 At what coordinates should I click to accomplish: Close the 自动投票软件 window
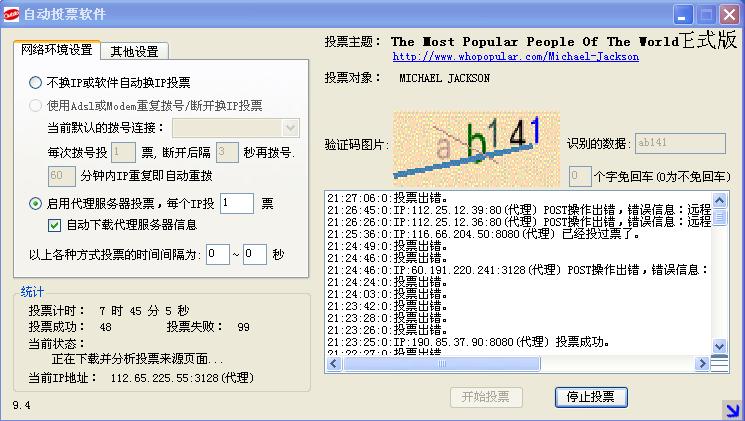point(729,15)
